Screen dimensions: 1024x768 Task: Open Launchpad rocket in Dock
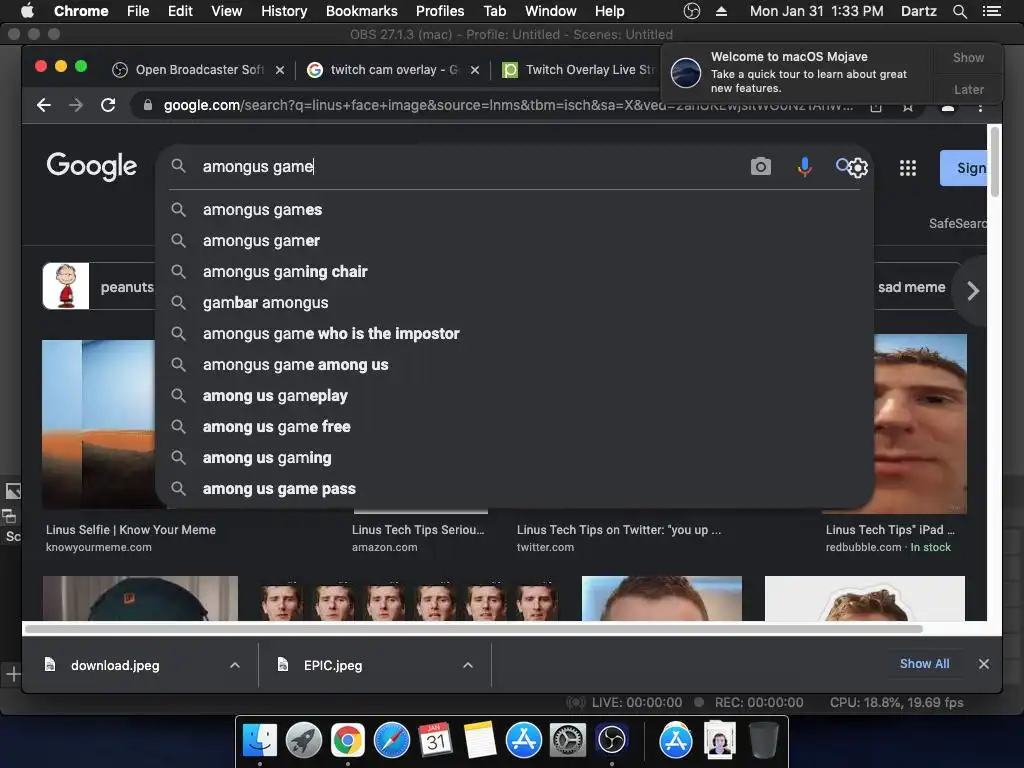tap(304, 740)
